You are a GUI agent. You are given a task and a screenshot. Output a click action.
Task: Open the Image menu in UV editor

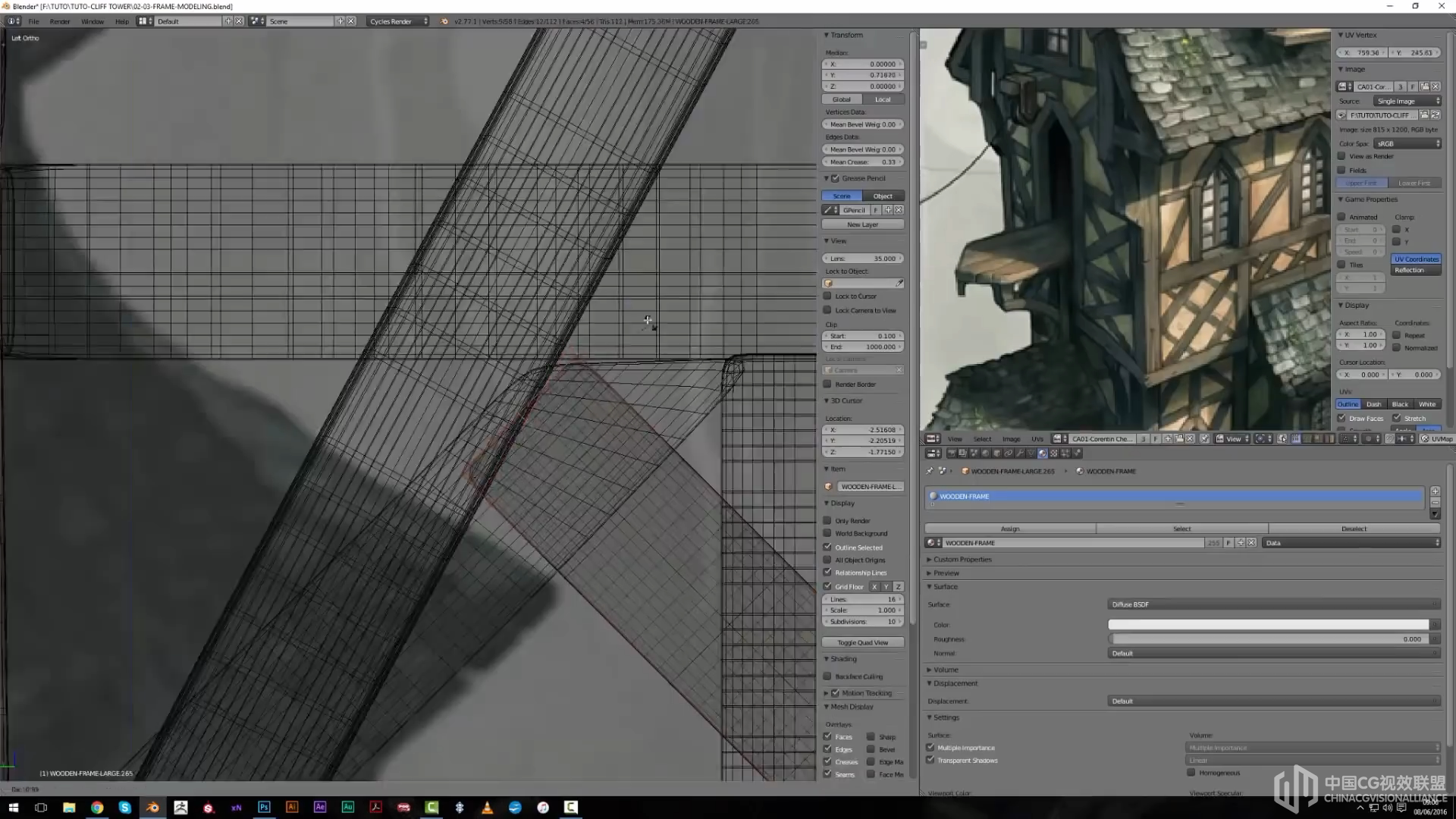1011,439
